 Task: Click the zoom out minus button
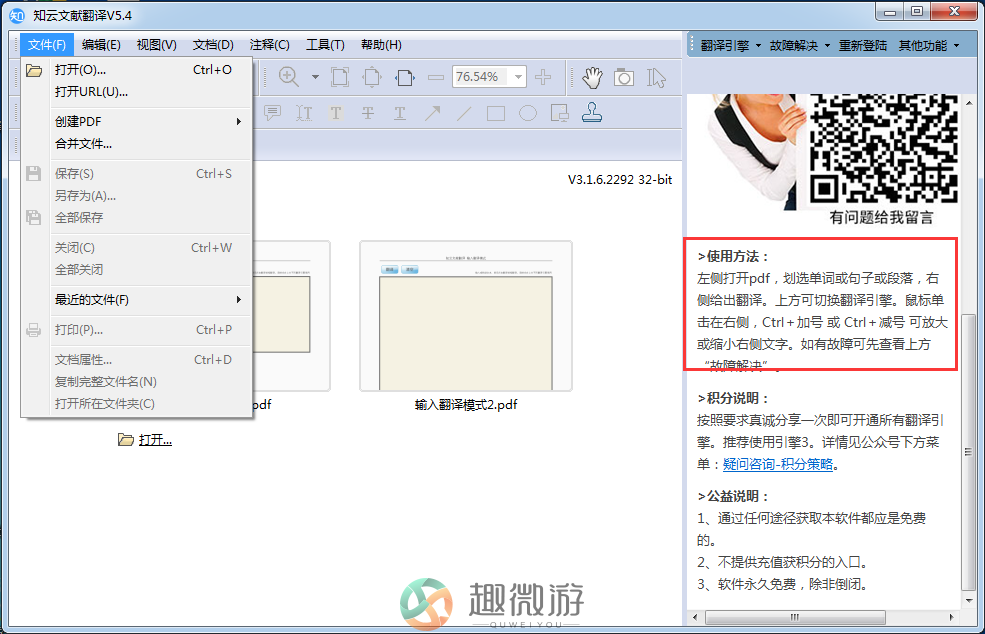coord(435,77)
